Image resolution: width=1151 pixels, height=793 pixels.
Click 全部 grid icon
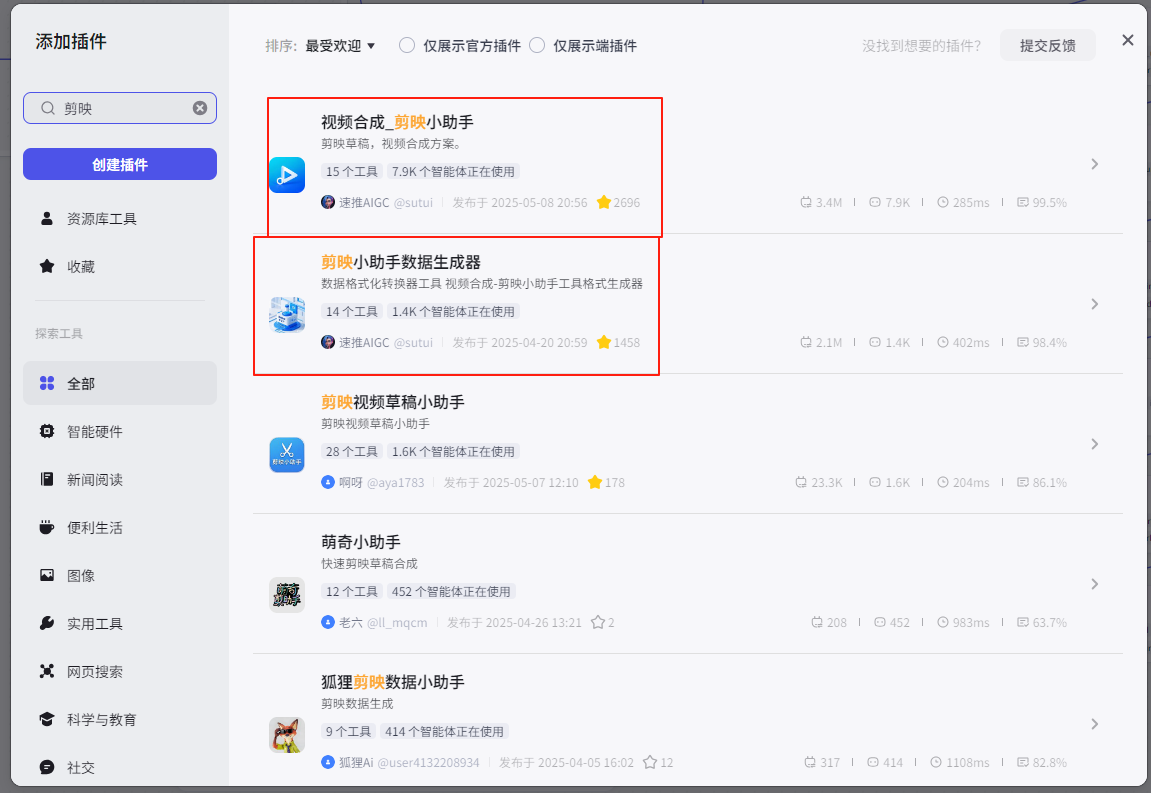[47, 383]
